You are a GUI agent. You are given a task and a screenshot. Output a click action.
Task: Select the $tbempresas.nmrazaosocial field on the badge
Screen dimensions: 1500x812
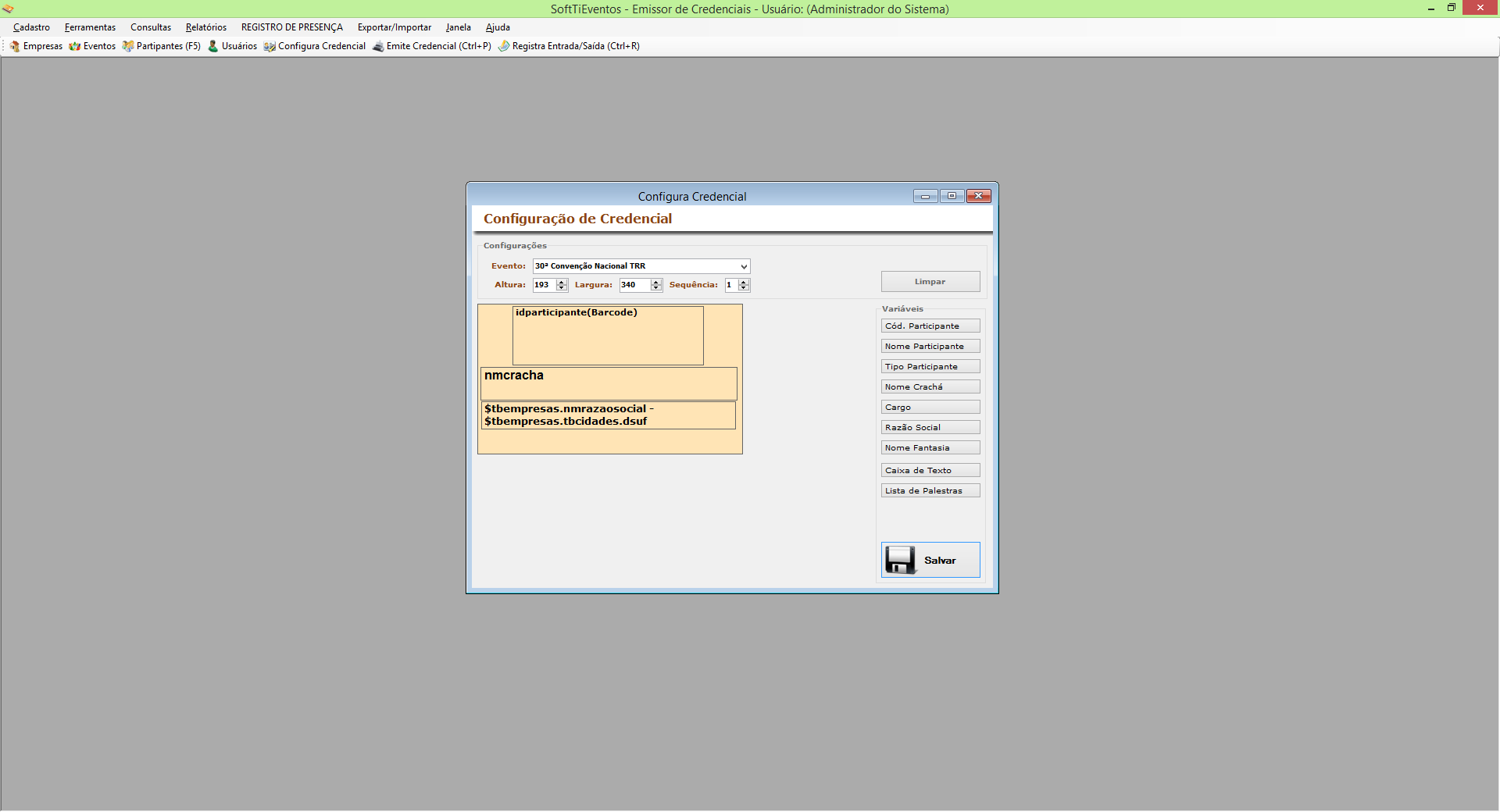point(608,415)
